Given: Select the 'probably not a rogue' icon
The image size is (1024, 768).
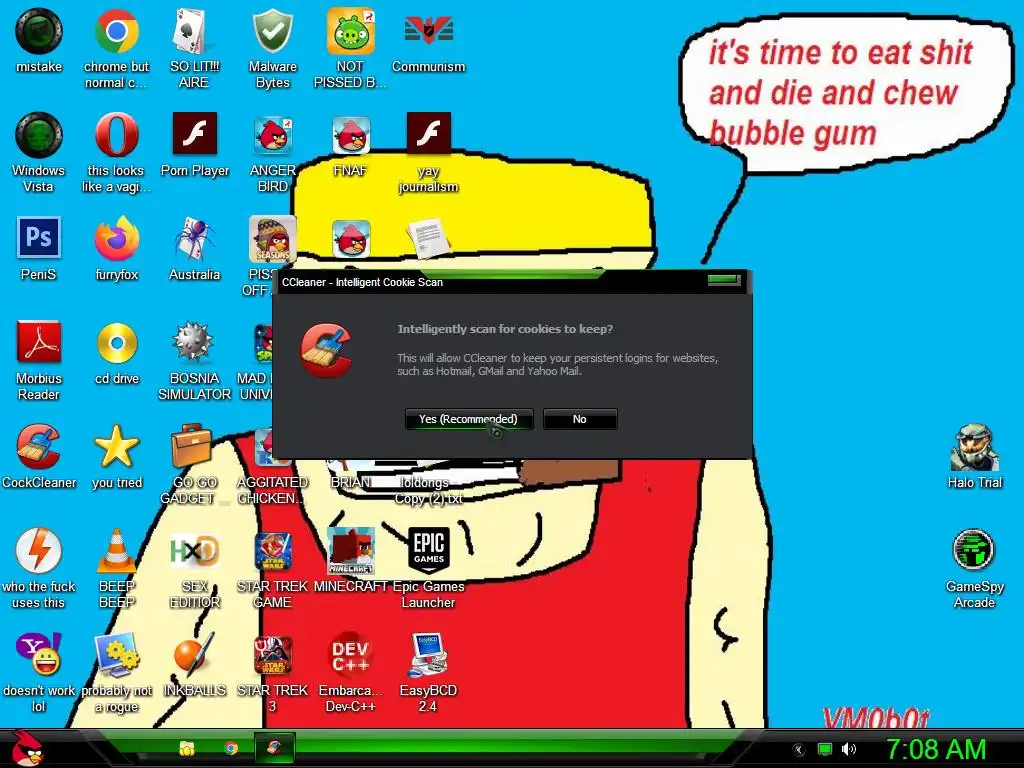Looking at the screenshot, I should pyautogui.click(x=117, y=672).
